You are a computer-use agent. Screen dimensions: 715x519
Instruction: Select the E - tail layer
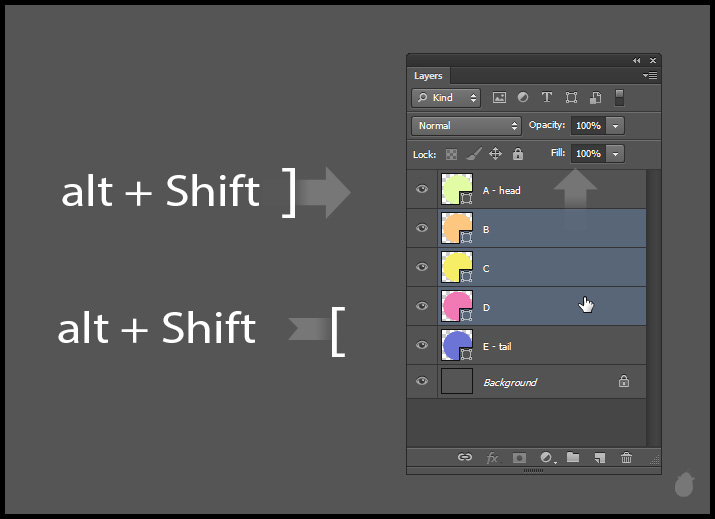click(540, 346)
